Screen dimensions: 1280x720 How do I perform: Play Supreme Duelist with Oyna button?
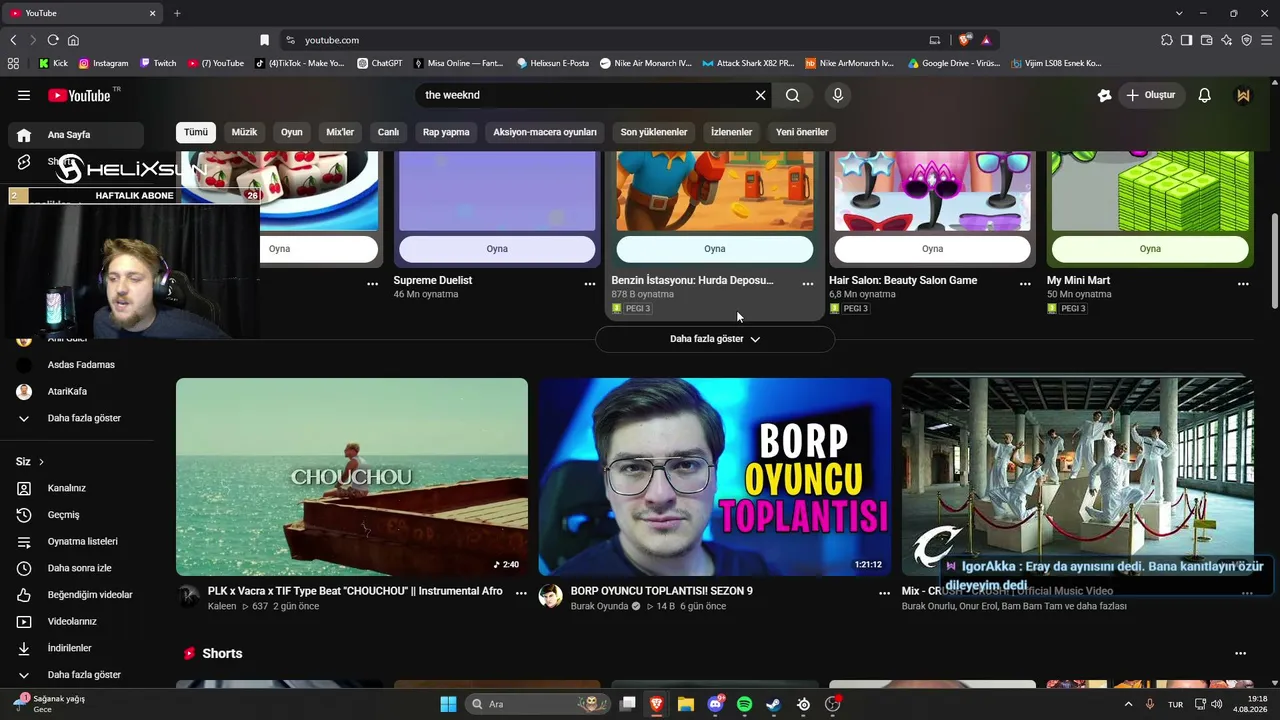tap(497, 249)
